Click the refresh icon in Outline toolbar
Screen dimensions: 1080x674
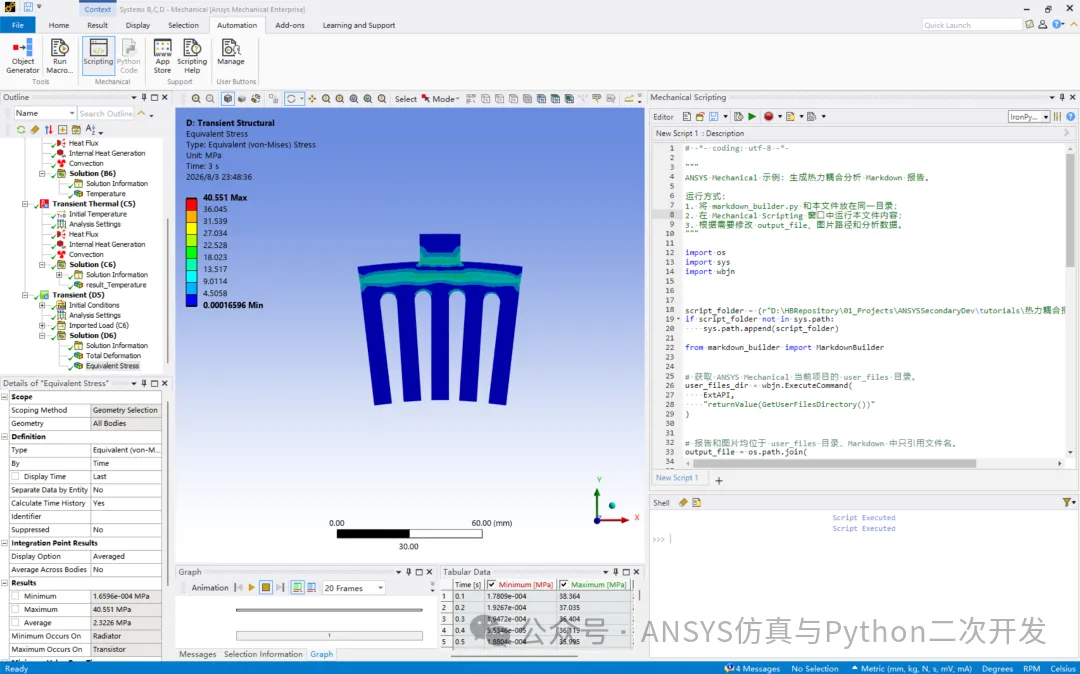(21, 129)
